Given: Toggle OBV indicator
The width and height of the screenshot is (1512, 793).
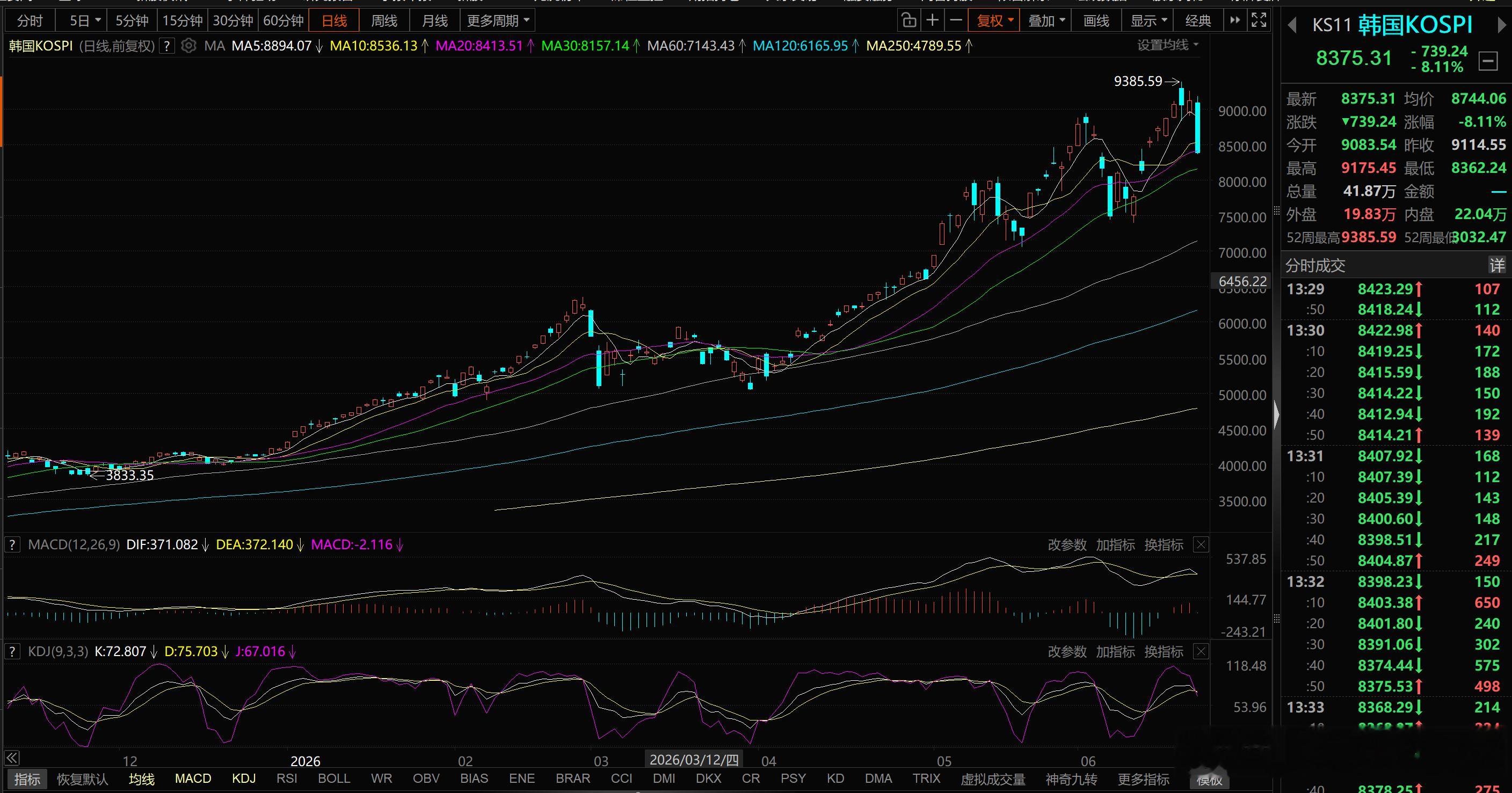Looking at the screenshot, I should click(426, 779).
